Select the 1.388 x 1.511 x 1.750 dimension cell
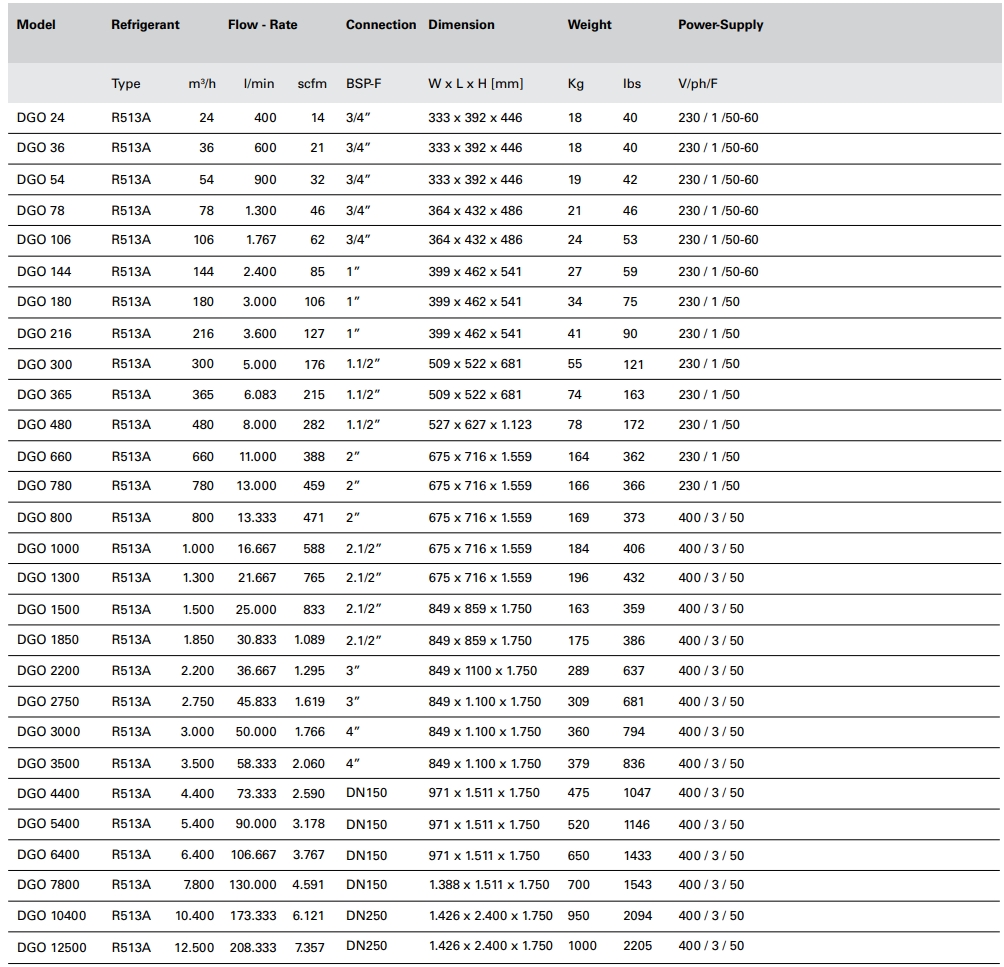 tap(490, 885)
